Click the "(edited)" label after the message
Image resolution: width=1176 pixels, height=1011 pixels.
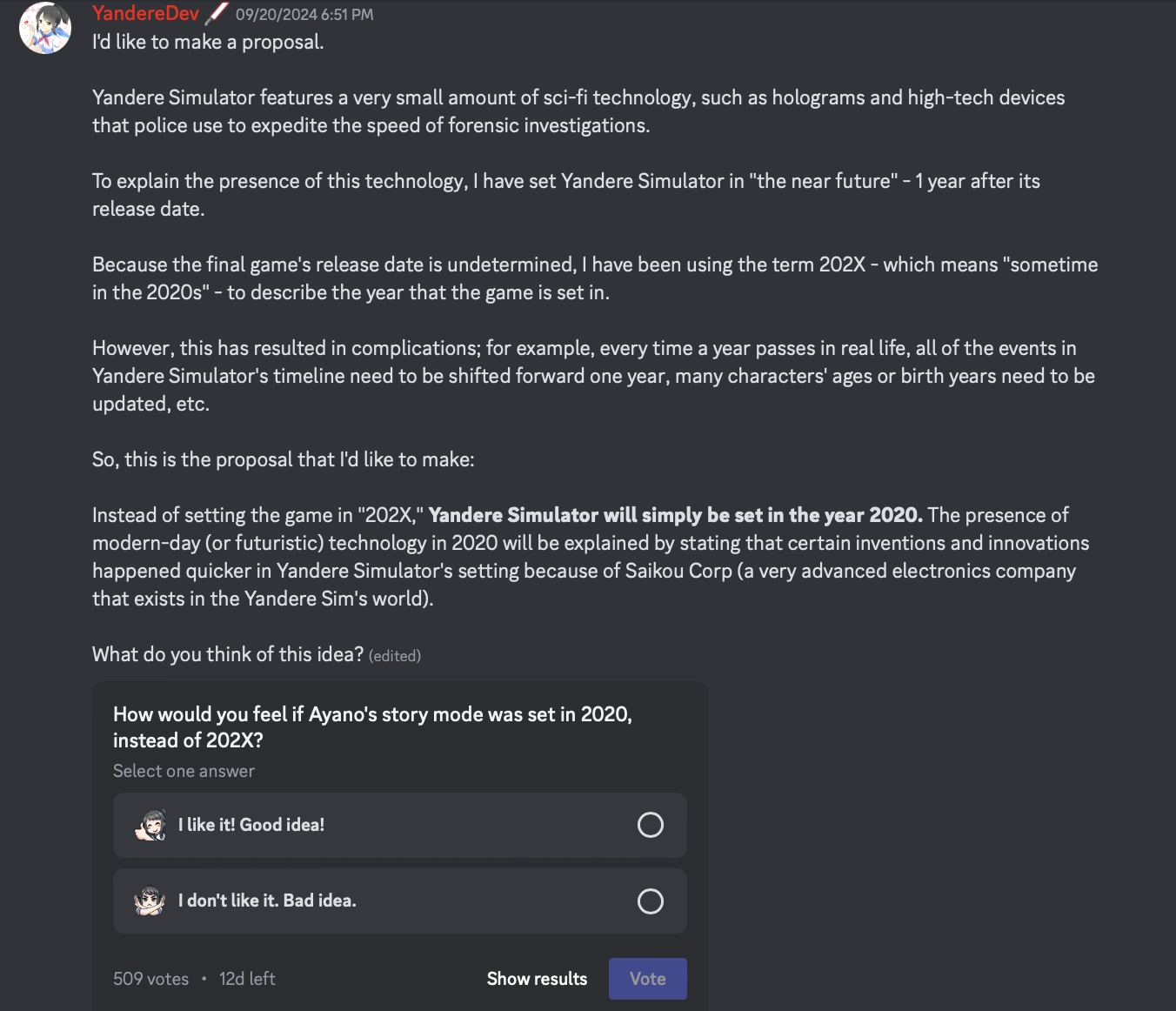coord(395,656)
